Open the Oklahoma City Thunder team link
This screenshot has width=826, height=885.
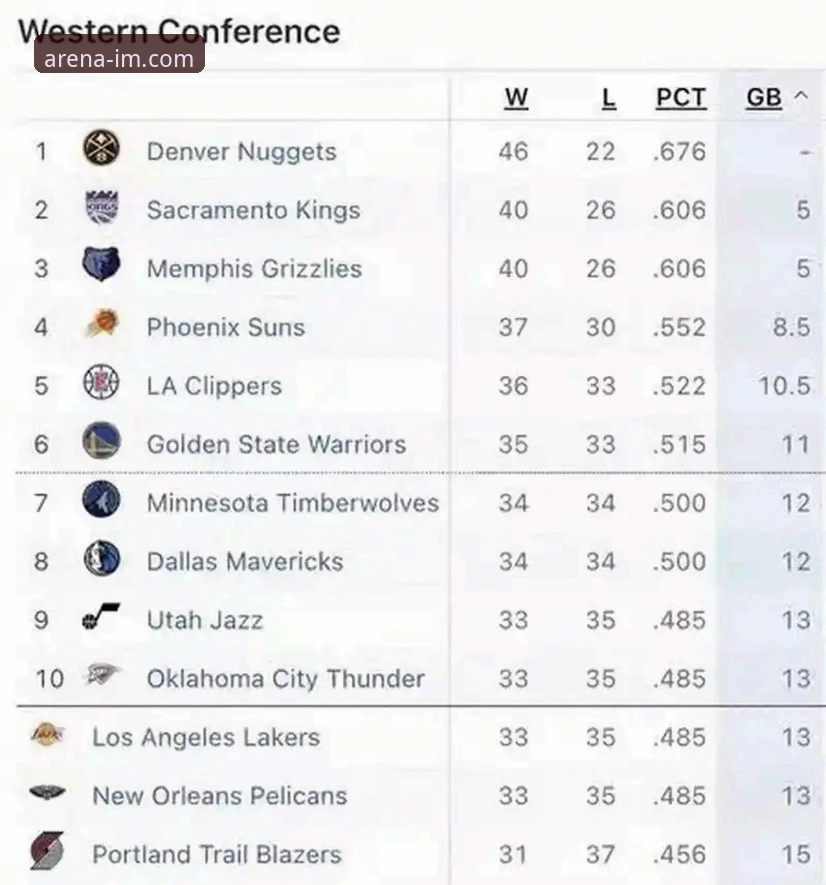285,679
